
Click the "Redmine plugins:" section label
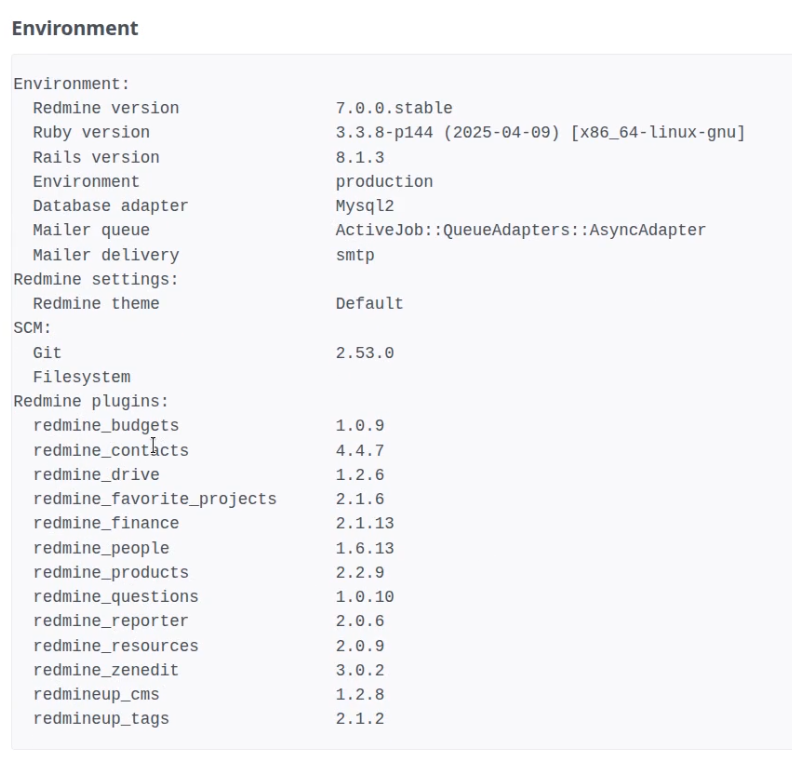(x=91, y=401)
